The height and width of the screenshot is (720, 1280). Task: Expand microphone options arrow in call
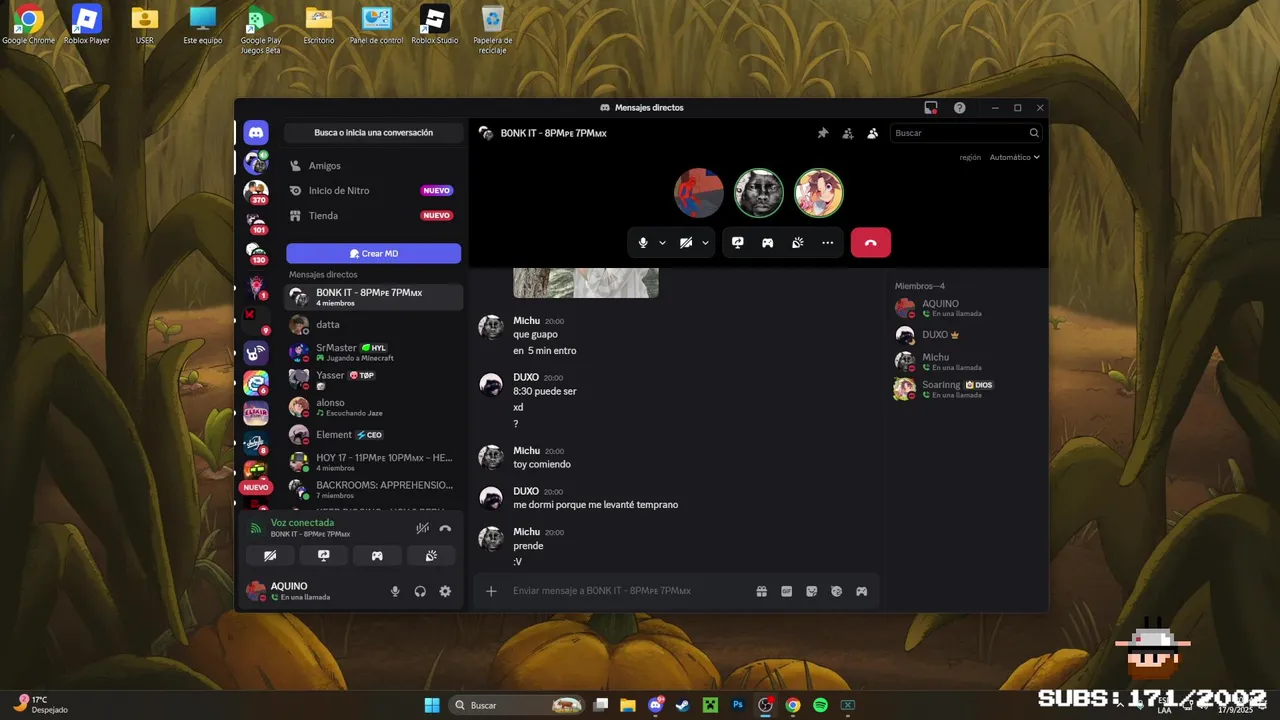[662, 243]
